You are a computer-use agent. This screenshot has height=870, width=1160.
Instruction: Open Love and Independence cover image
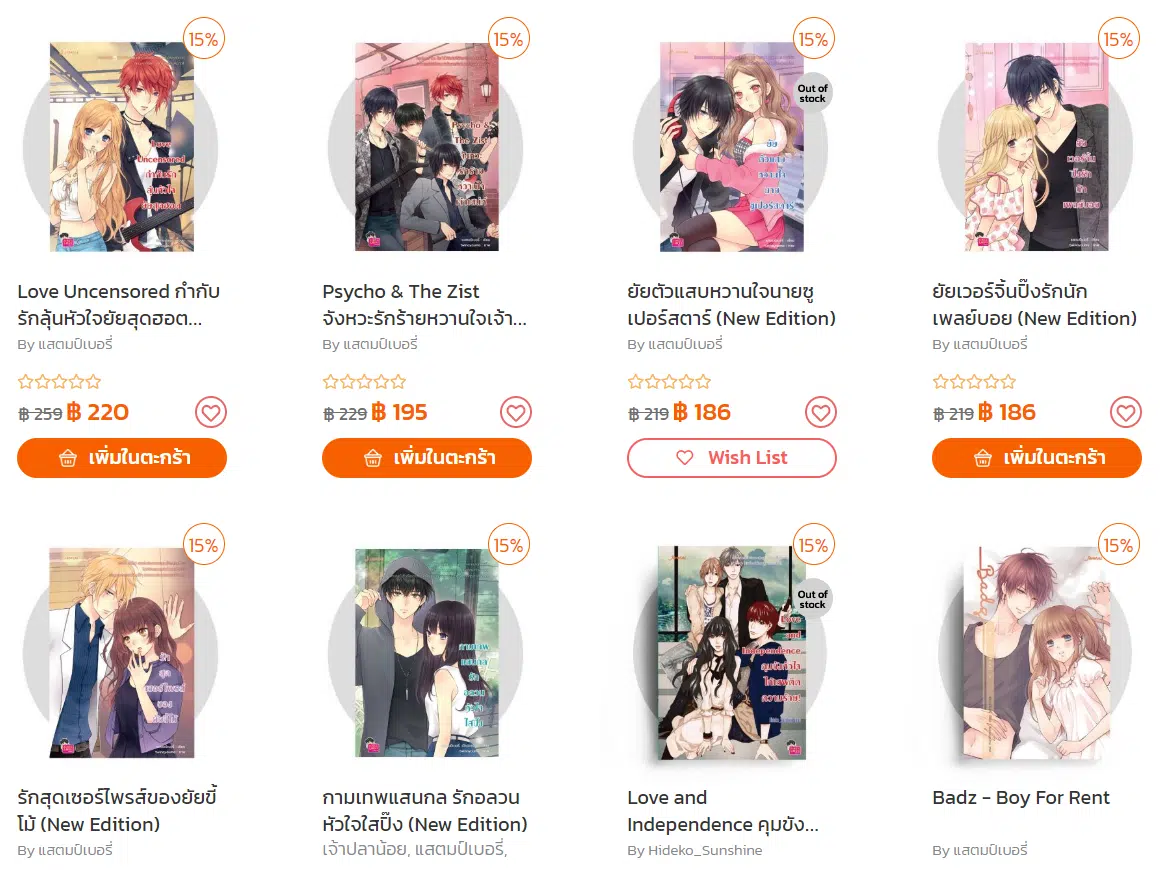732,653
